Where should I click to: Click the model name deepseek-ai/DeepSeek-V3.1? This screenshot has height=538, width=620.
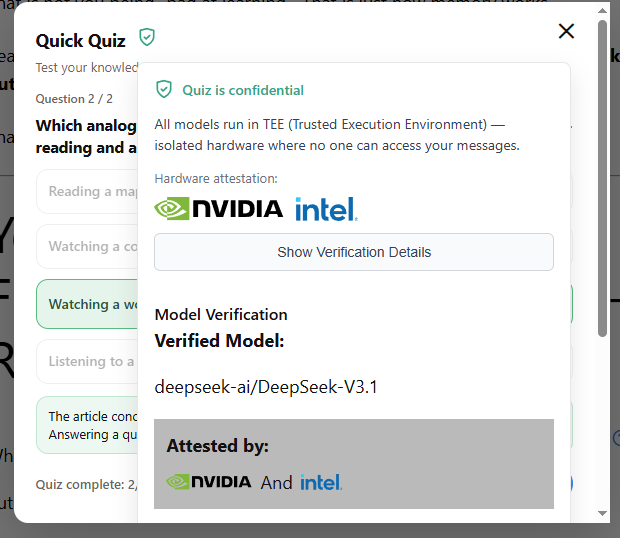266,387
